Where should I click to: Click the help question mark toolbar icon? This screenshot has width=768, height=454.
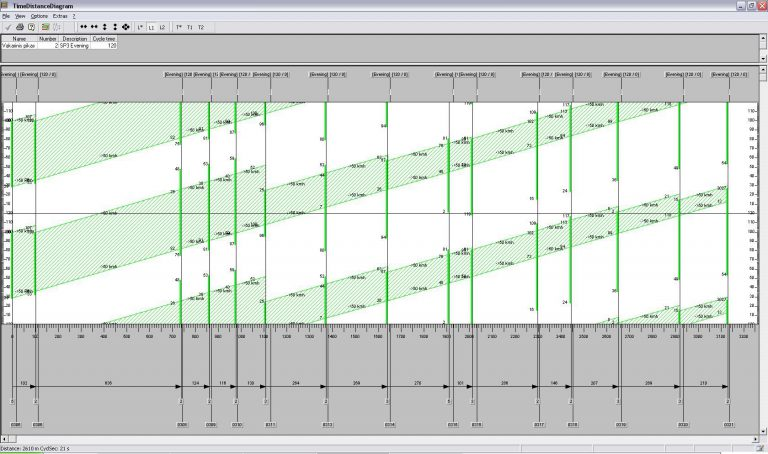32,27
